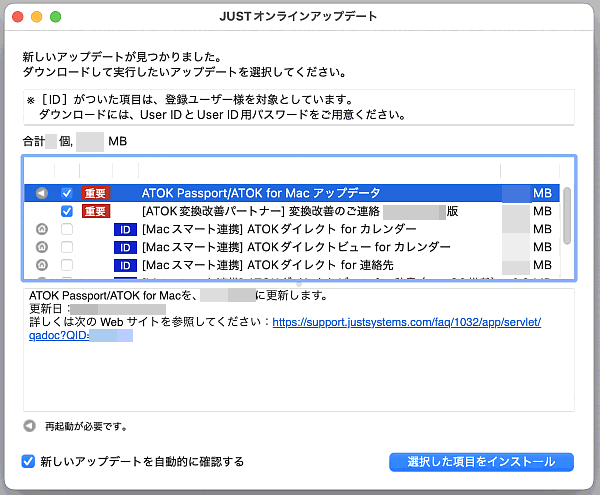Uncheck ATOK Passport/ATOK for Mac アップデータ checkbox
Image resolution: width=600 pixels, height=495 pixels.
tap(67, 193)
